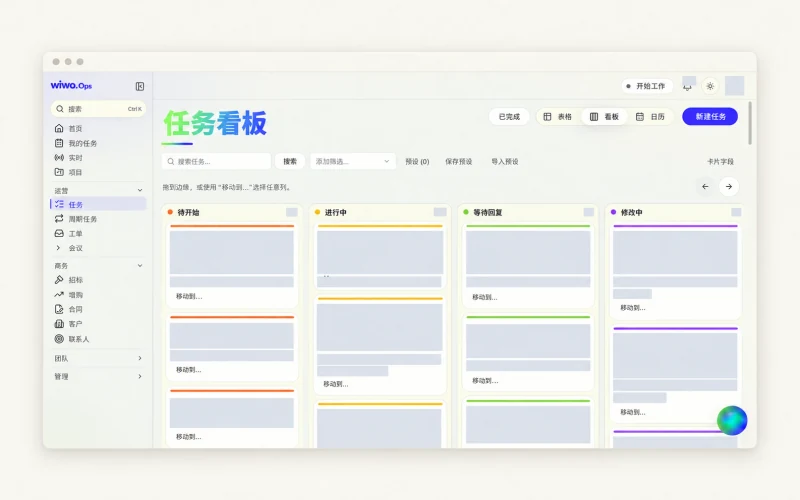Open 移动到... on first 等待回复 card
This screenshot has width=800, height=500.
click(485, 297)
